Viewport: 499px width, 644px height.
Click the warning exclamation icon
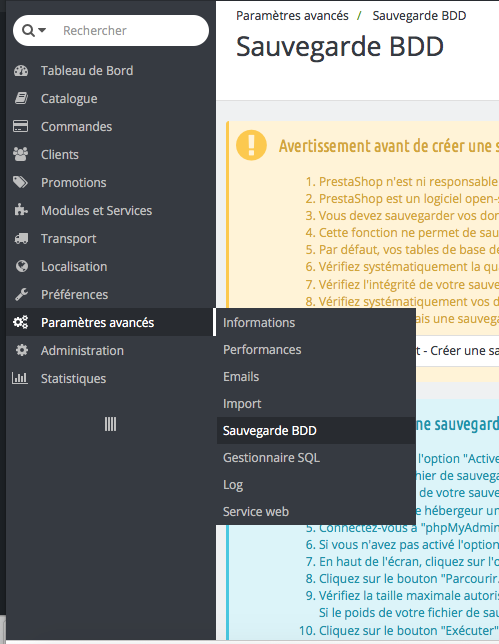(x=251, y=145)
